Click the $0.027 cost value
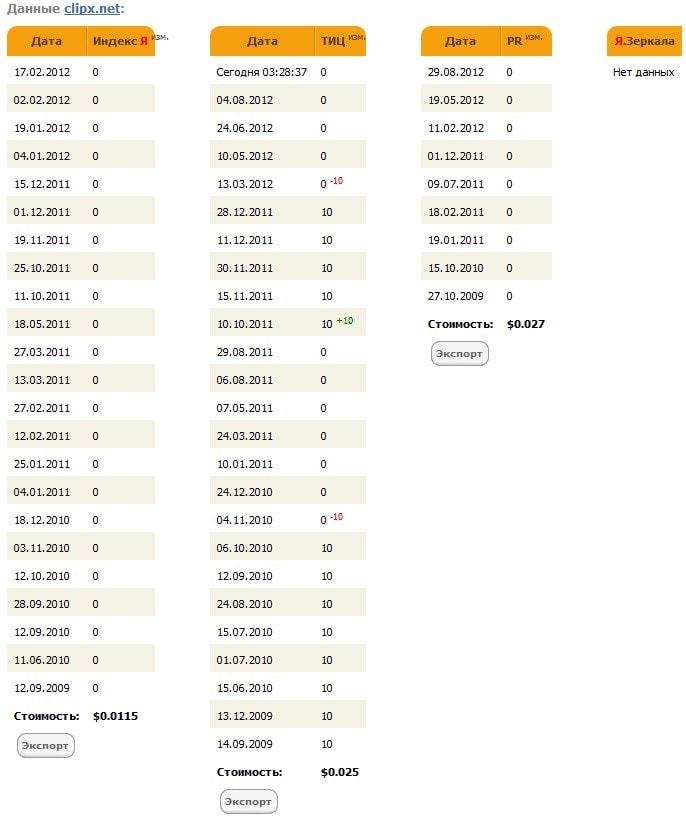 [526, 324]
